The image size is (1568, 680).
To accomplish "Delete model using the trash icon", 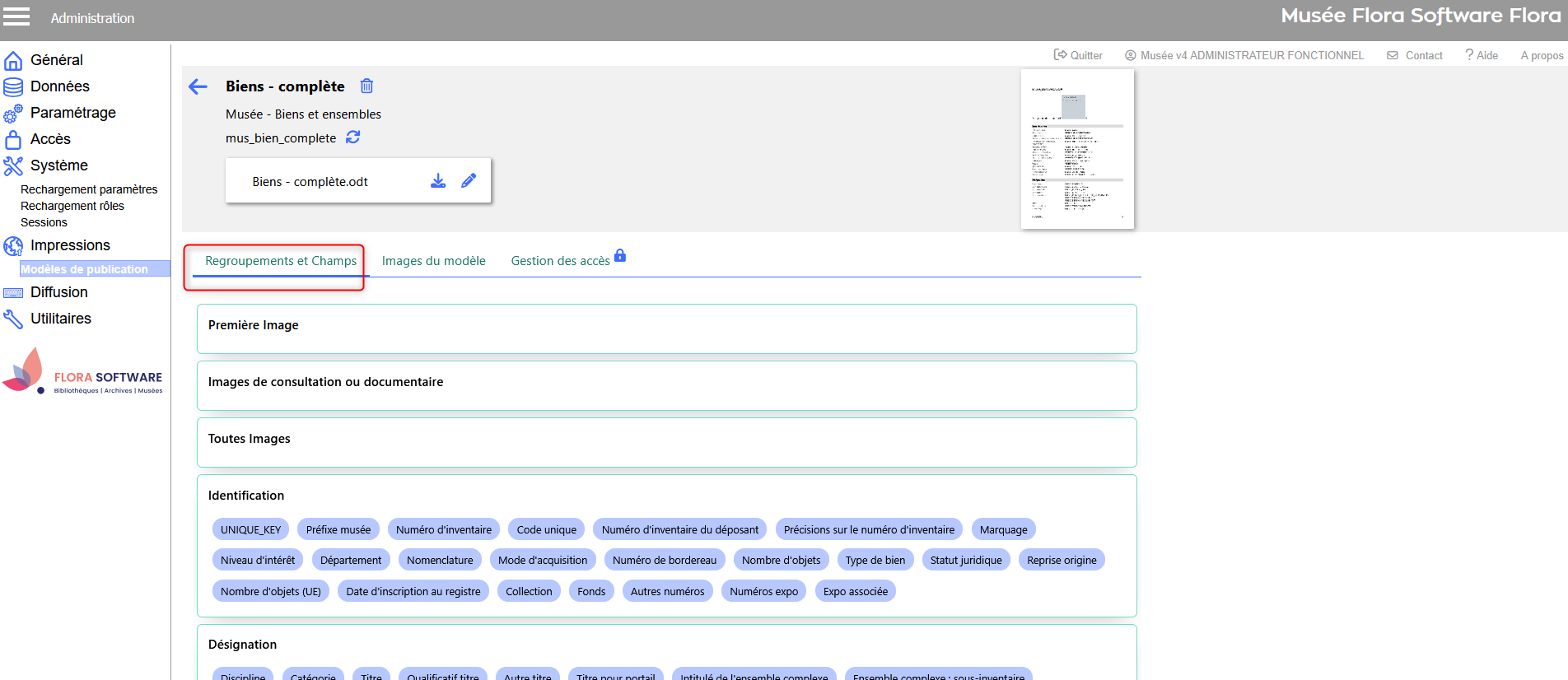I will (x=367, y=86).
